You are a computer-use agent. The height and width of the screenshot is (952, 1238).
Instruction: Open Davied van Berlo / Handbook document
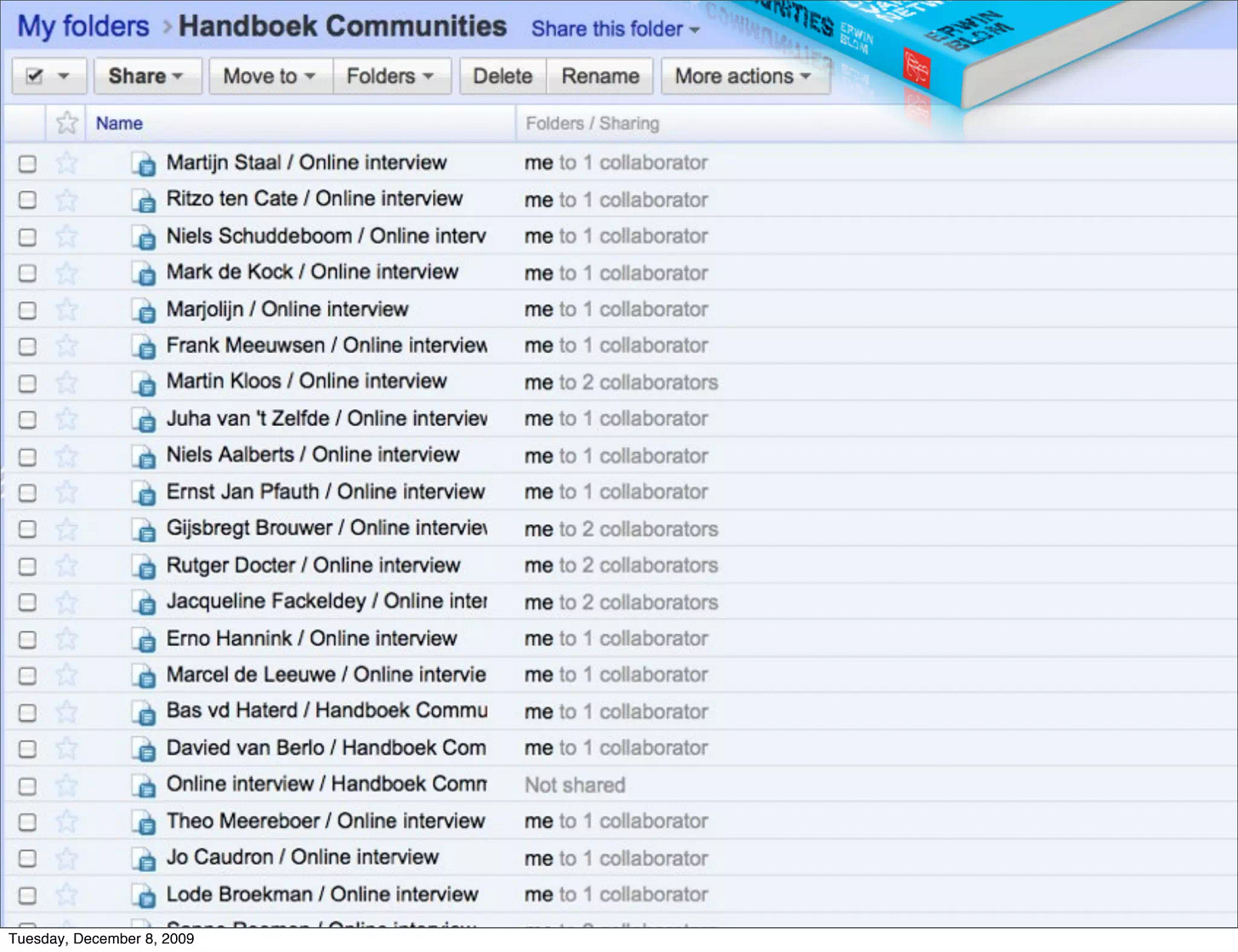click(327, 748)
